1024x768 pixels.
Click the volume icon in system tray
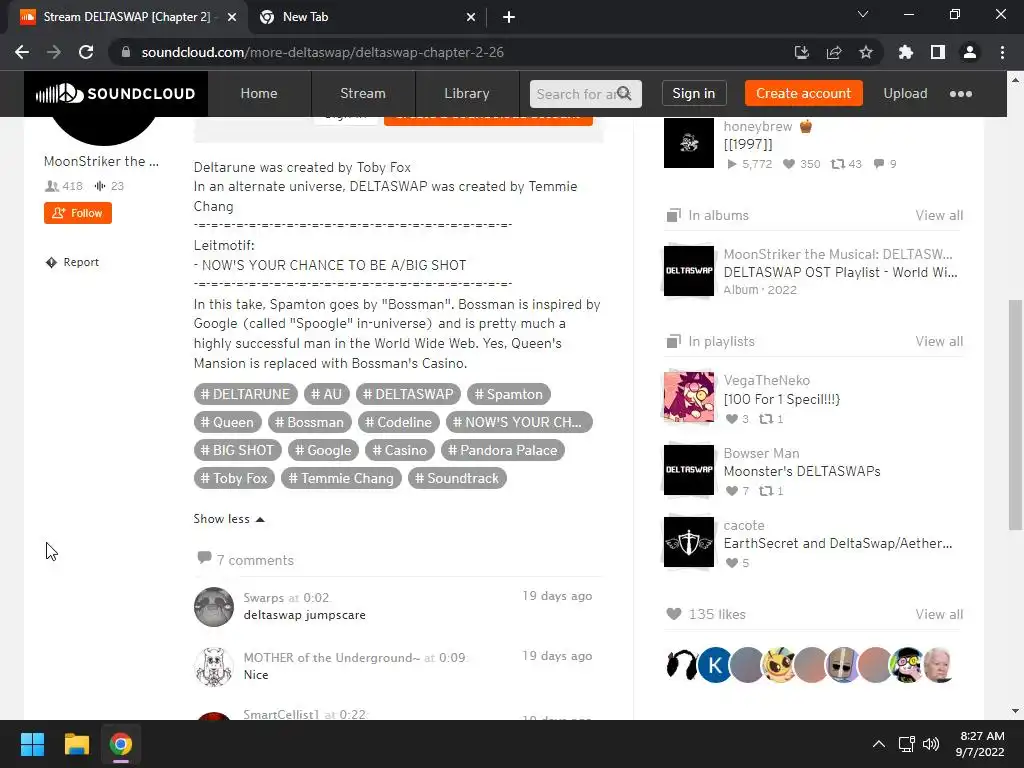931,744
